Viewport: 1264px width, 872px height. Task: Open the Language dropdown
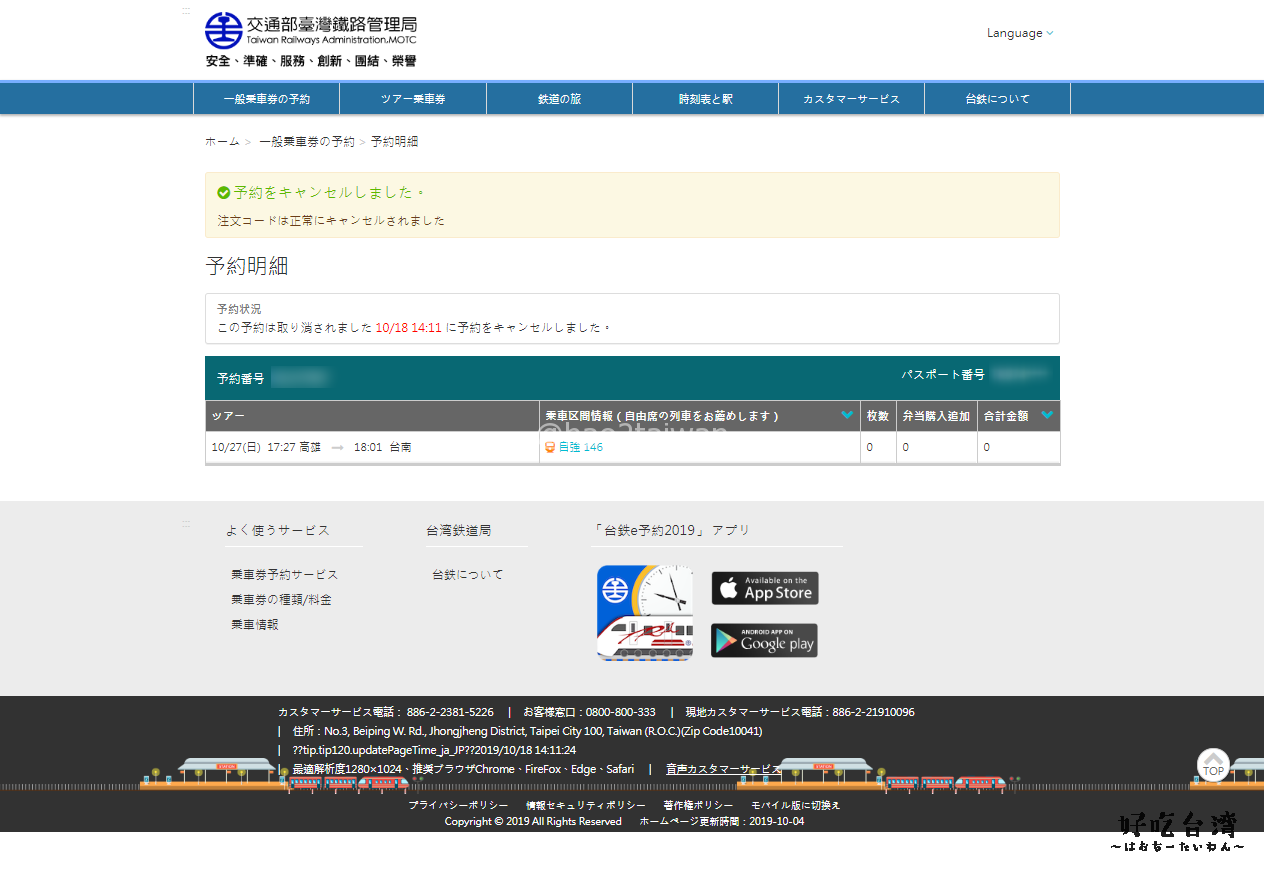pos(1019,33)
